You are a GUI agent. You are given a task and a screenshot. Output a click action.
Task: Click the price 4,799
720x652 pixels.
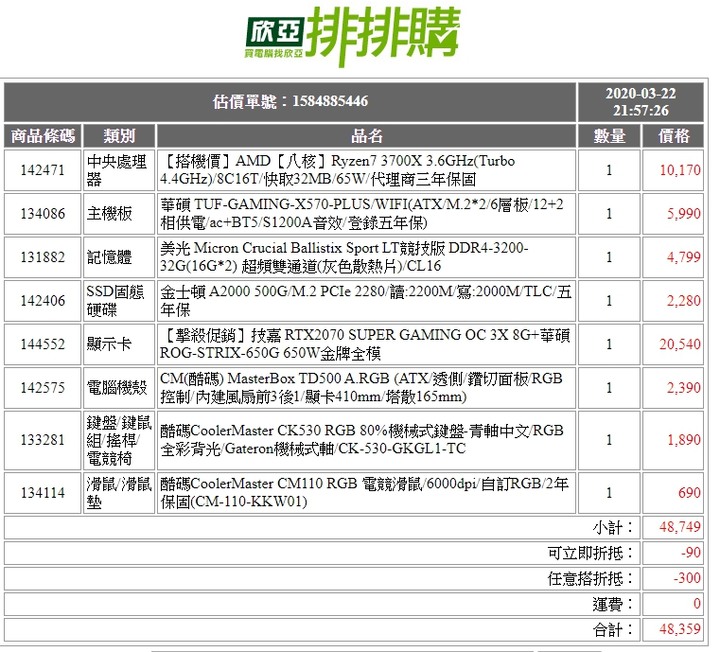click(x=684, y=257)
